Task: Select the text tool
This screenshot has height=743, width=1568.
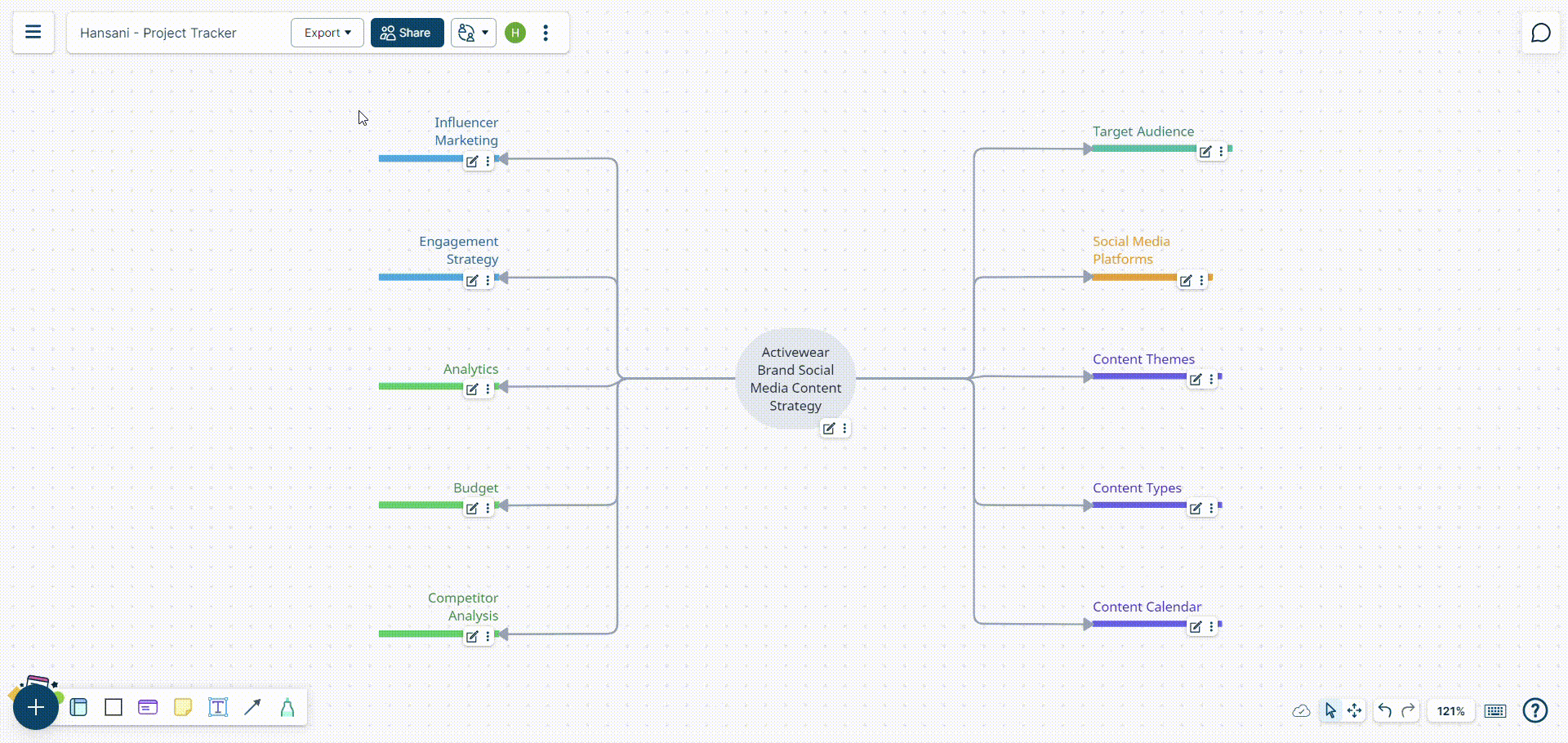Action: [218, 707]
